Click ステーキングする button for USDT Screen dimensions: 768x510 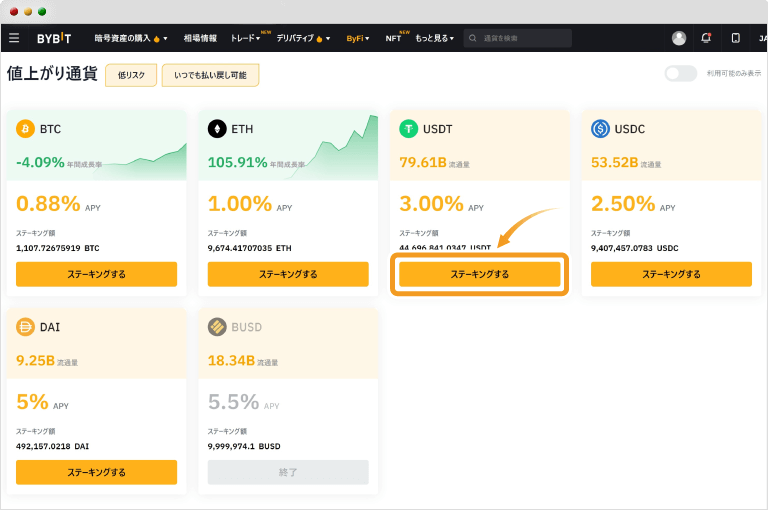479,274
